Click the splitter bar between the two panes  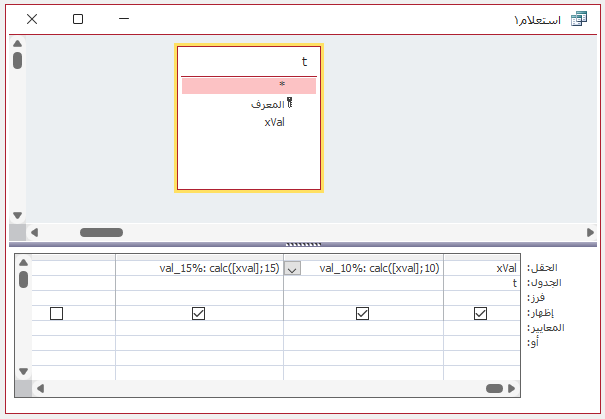302,244
